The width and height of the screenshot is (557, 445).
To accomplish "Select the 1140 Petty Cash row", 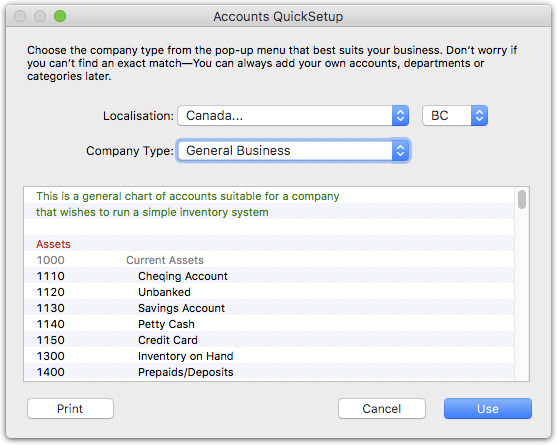I will pyautogui.click(x=269, y=324).
